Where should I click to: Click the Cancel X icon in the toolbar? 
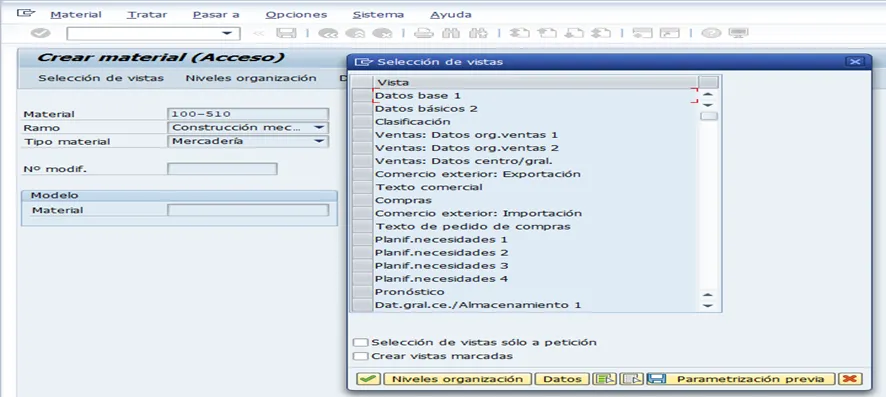[382, 33]
